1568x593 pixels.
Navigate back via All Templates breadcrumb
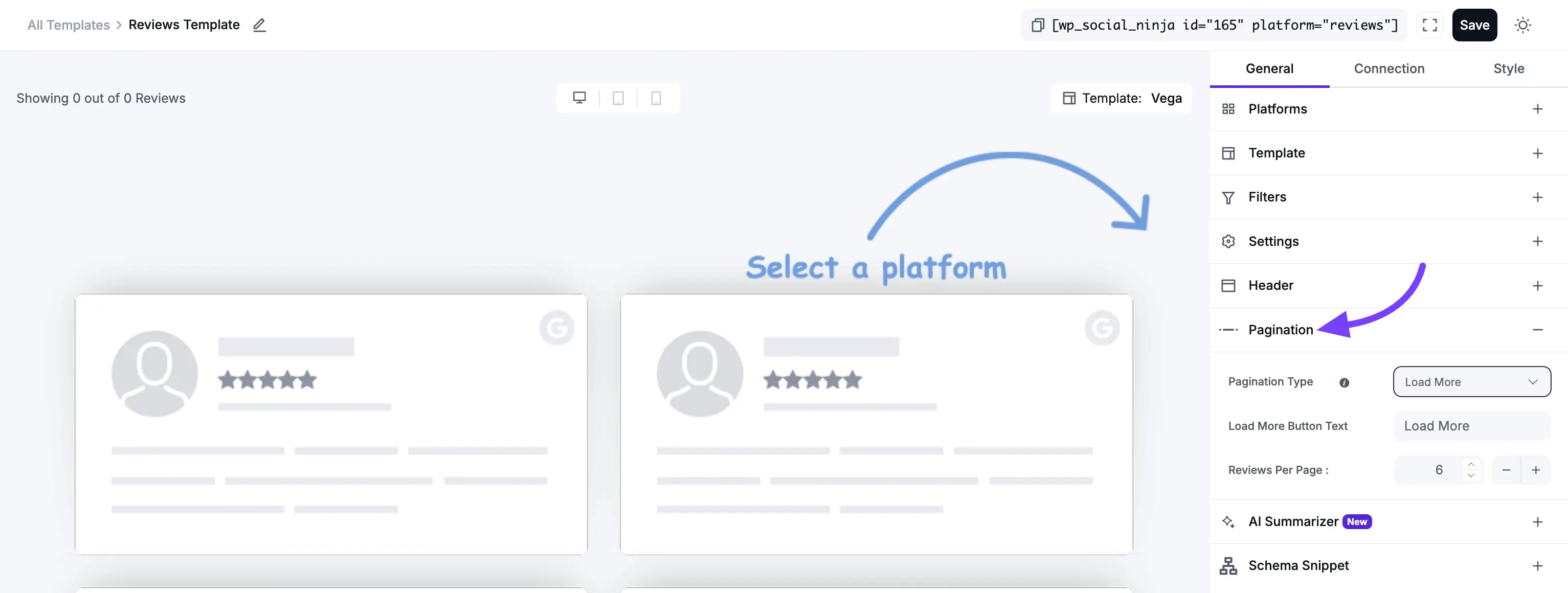pyautogui.click(x=68, y=25)
